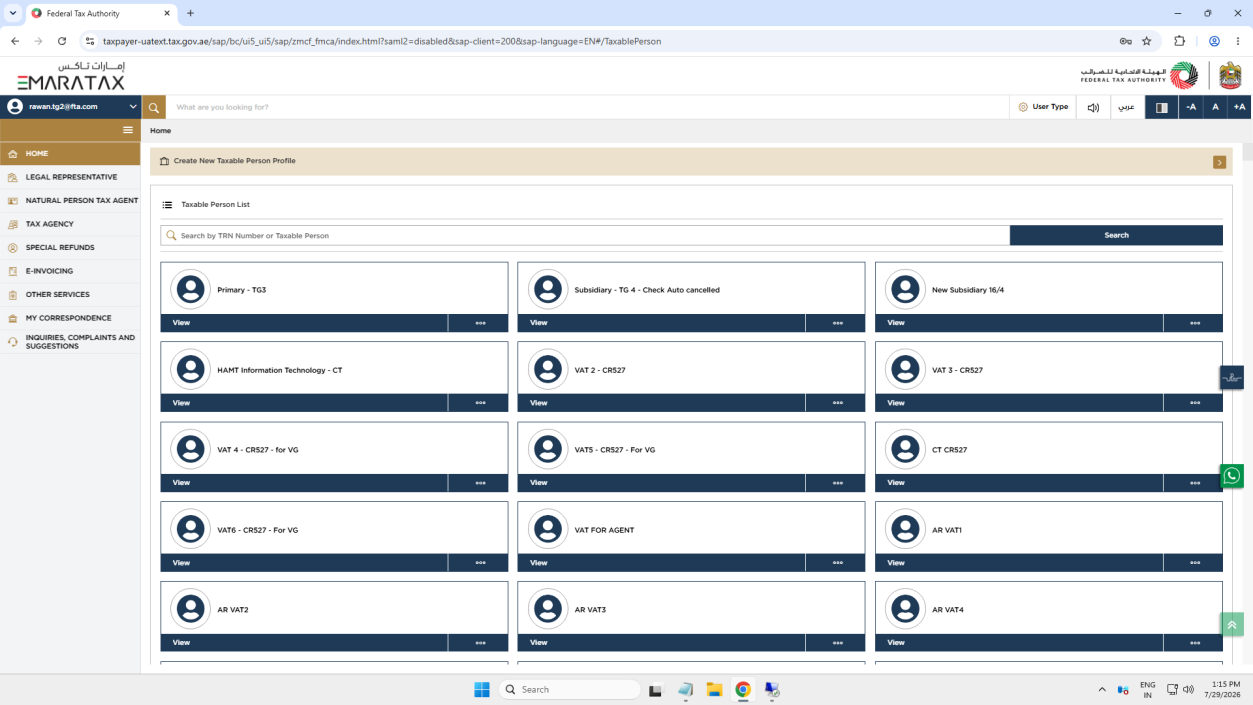View the Primary - TG3 taxable person

(x=304, y=323)
